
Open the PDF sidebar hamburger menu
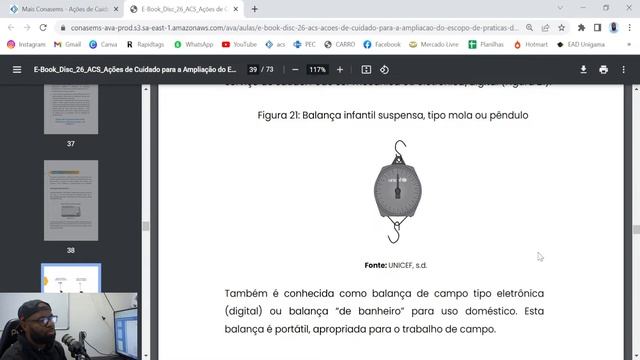coord(17,70)
